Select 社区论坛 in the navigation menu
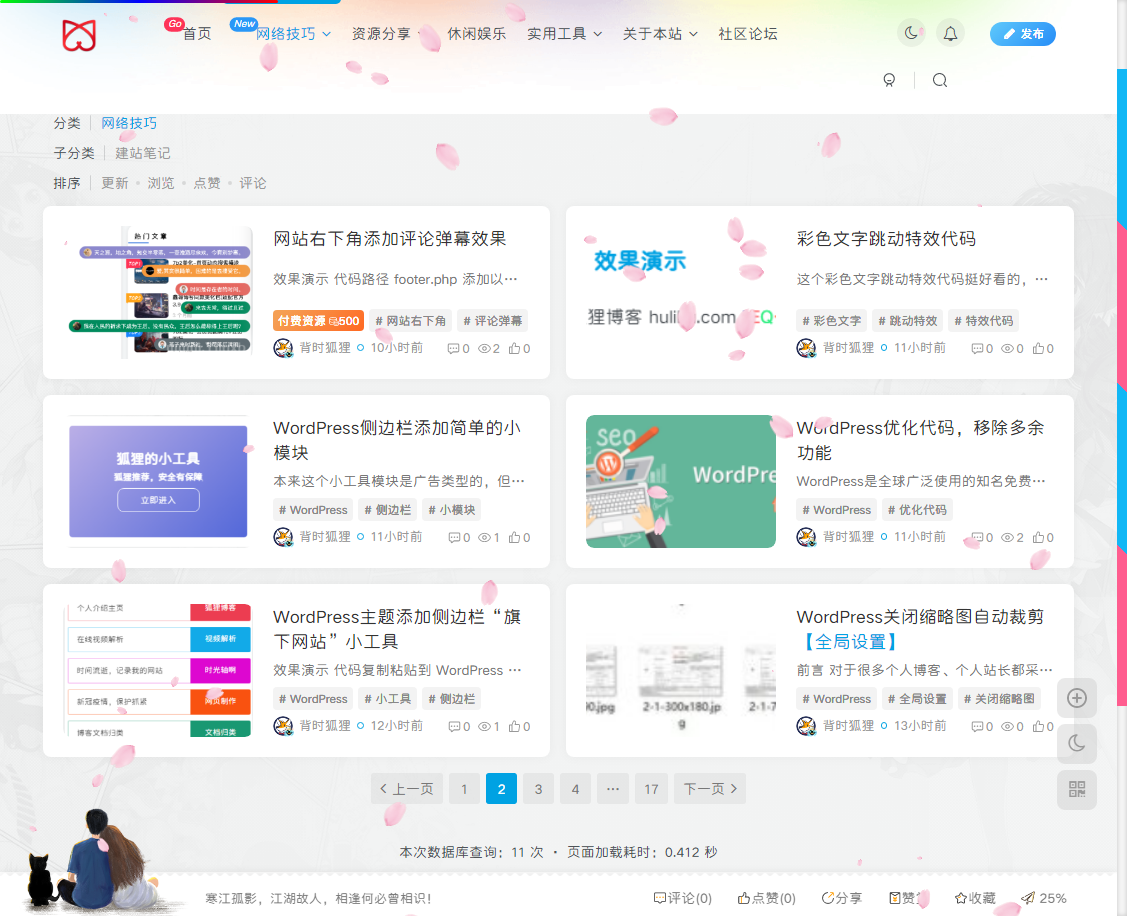Viewport: 1127px width, 916px height. (748, 33)
